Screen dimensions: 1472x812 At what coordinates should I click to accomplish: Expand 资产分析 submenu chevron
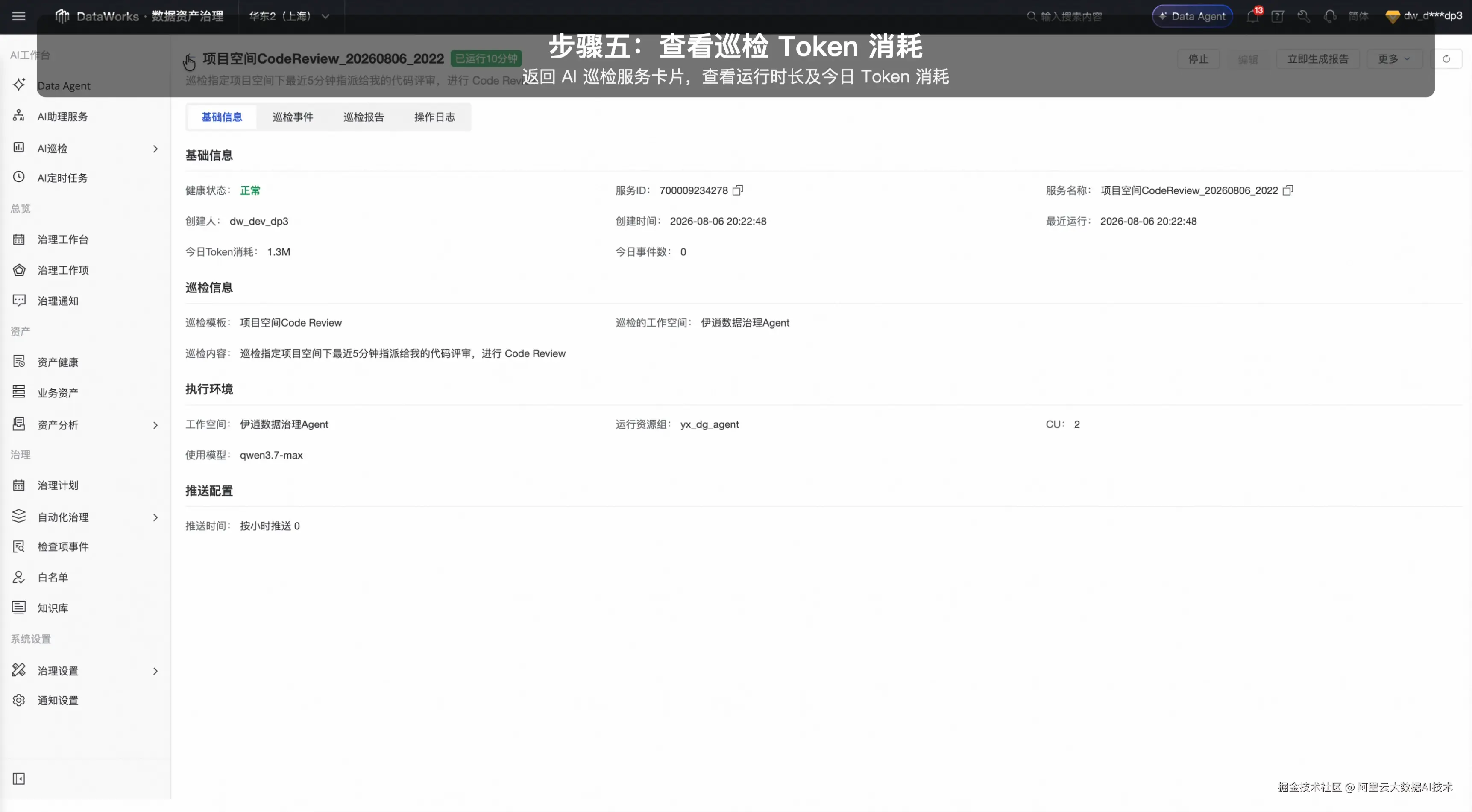155,425
